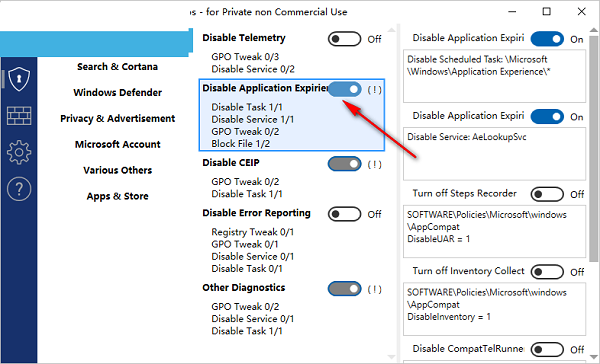
Task: Open help question mark icon
Action: [x=19, y=189]
